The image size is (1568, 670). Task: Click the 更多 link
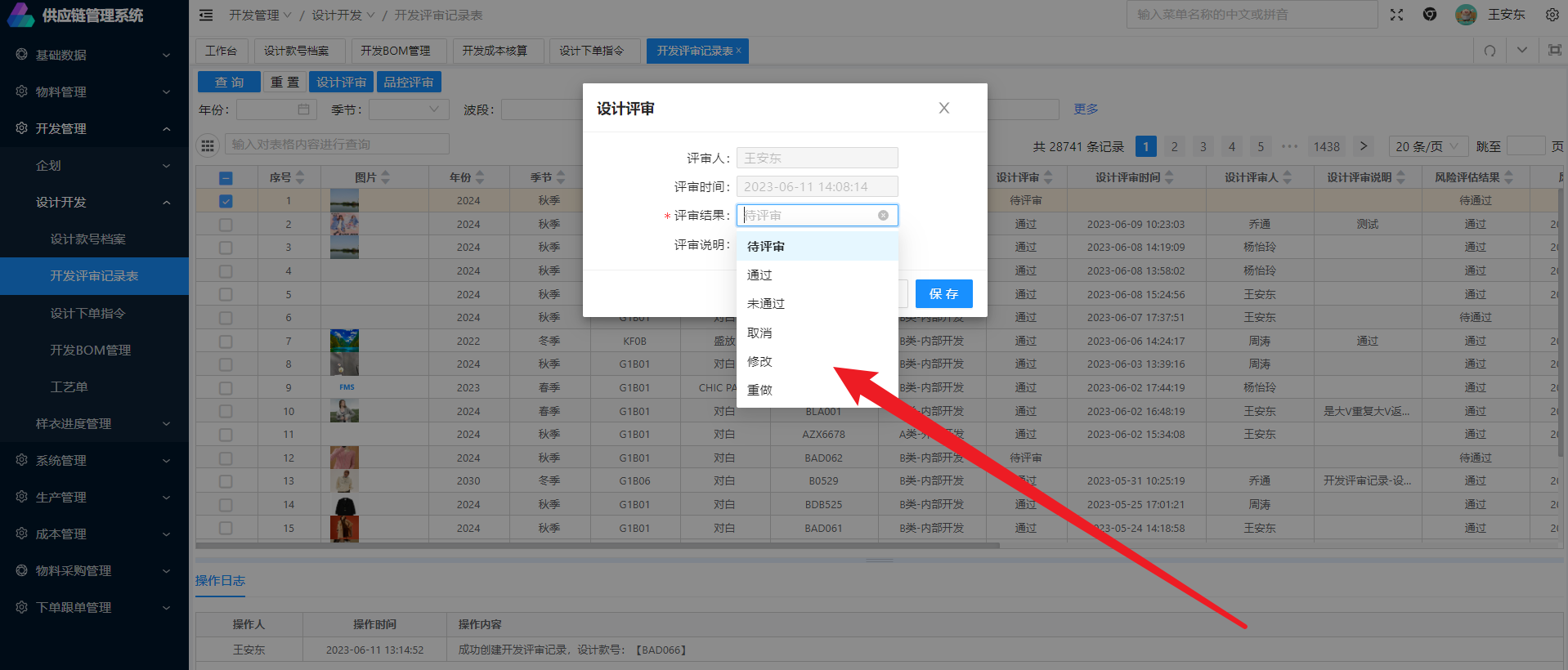1086,109
